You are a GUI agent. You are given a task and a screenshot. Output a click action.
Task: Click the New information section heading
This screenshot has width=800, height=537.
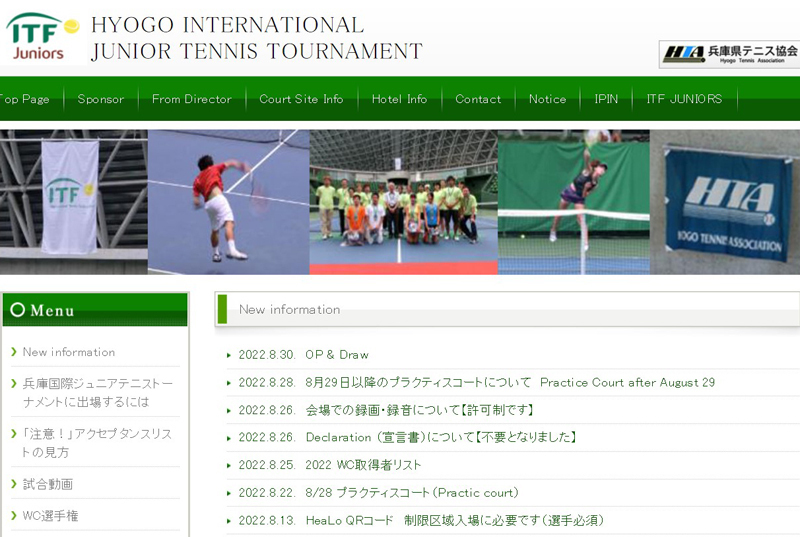[289, 310]
